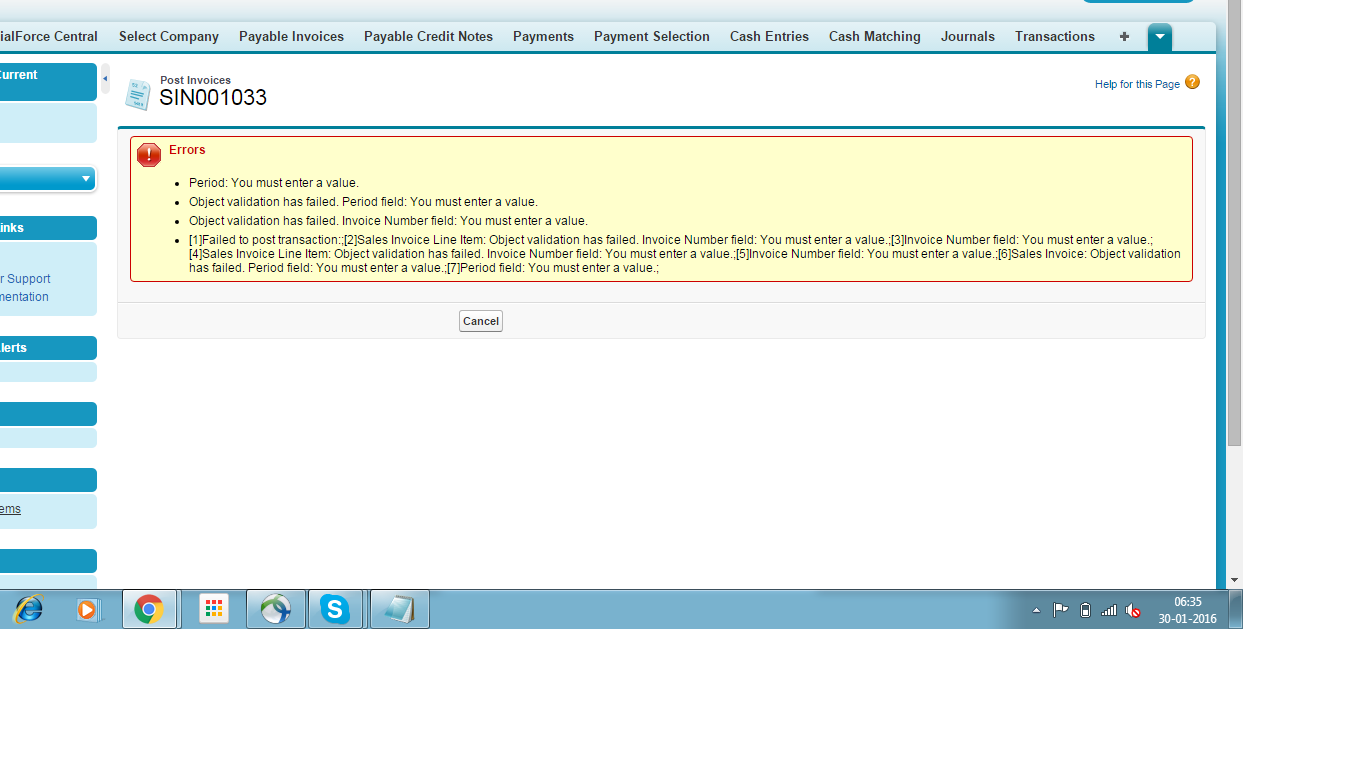Viewport: 1366px width, 768px height.
Task: Click the muted volume tray icon
Action: pos(1133,610)
